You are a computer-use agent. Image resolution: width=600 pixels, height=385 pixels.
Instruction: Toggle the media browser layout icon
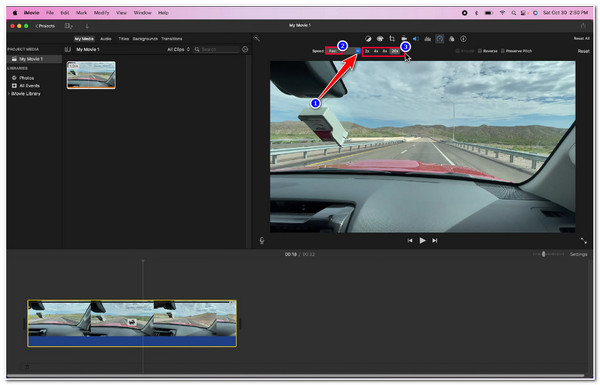(68, 26)
